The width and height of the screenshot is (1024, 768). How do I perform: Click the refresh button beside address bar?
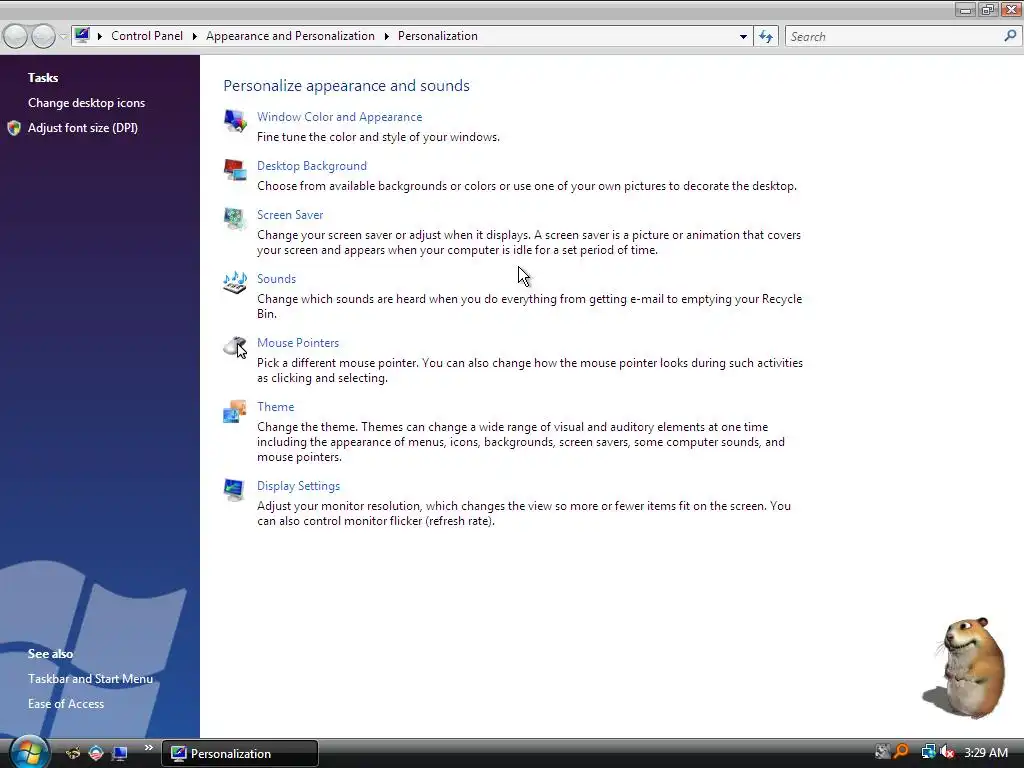(766, 37)
